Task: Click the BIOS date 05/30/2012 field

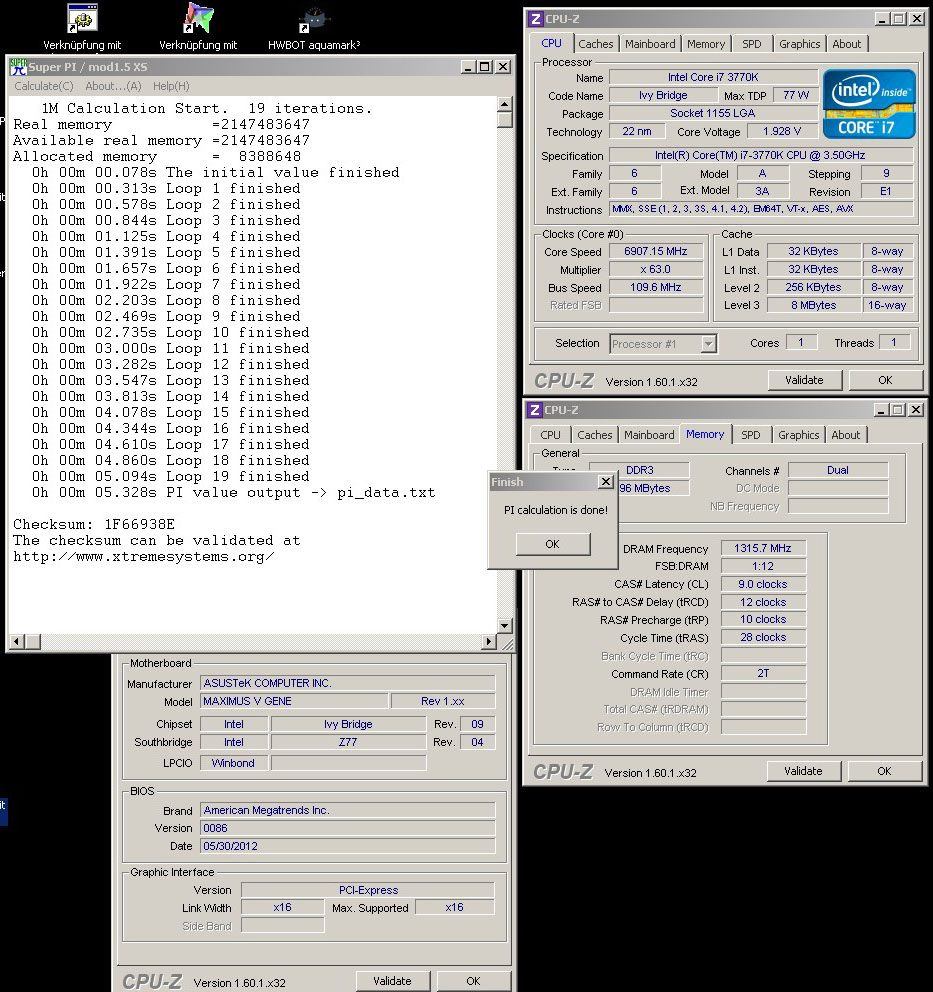Action: pyautogui.click(x=348, y=846)
